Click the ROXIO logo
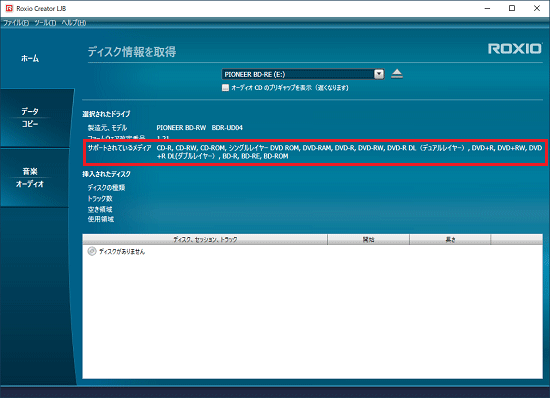The width and height of the screenshot is (550, 398). coord(515,49)
